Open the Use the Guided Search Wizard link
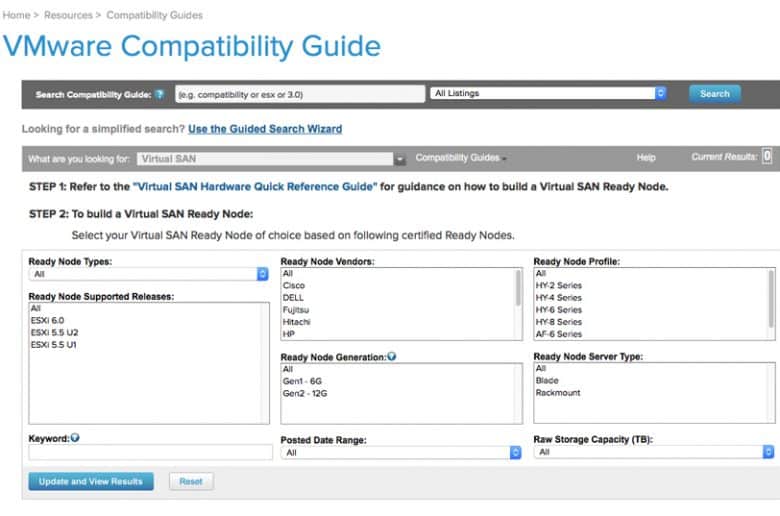Image resolution: width=780 pixels, height=516 pixels. (x=265, y=129)
